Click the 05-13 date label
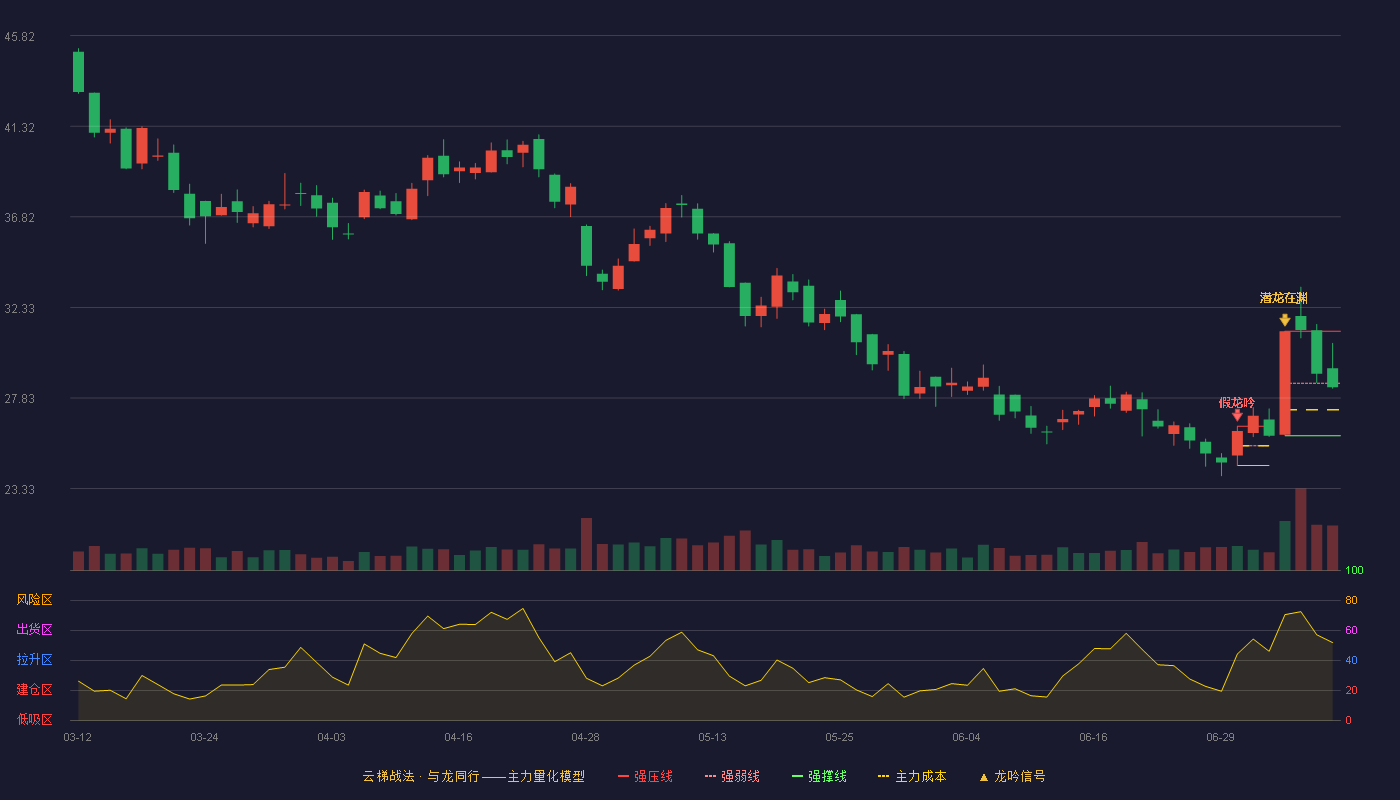This screenshot has height=800, width=1400. [x=712, y=737]
